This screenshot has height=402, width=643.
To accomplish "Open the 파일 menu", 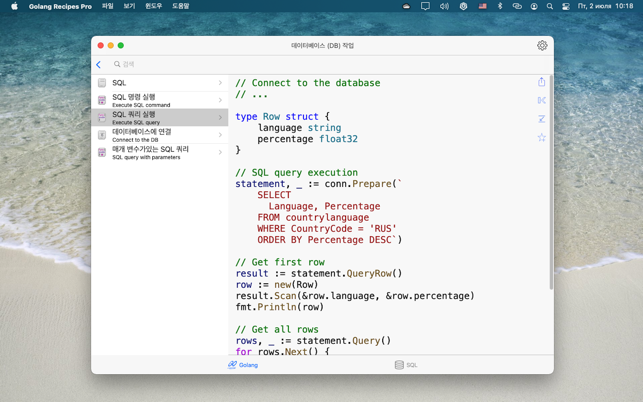I will 107,6.
